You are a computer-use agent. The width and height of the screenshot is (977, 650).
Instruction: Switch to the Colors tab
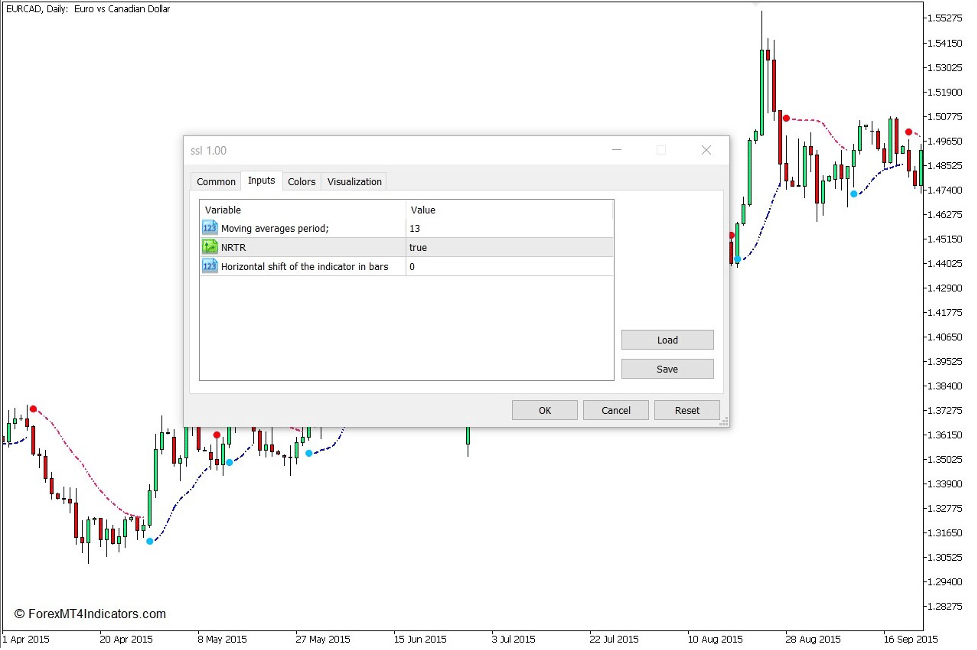tap(301, 181)
